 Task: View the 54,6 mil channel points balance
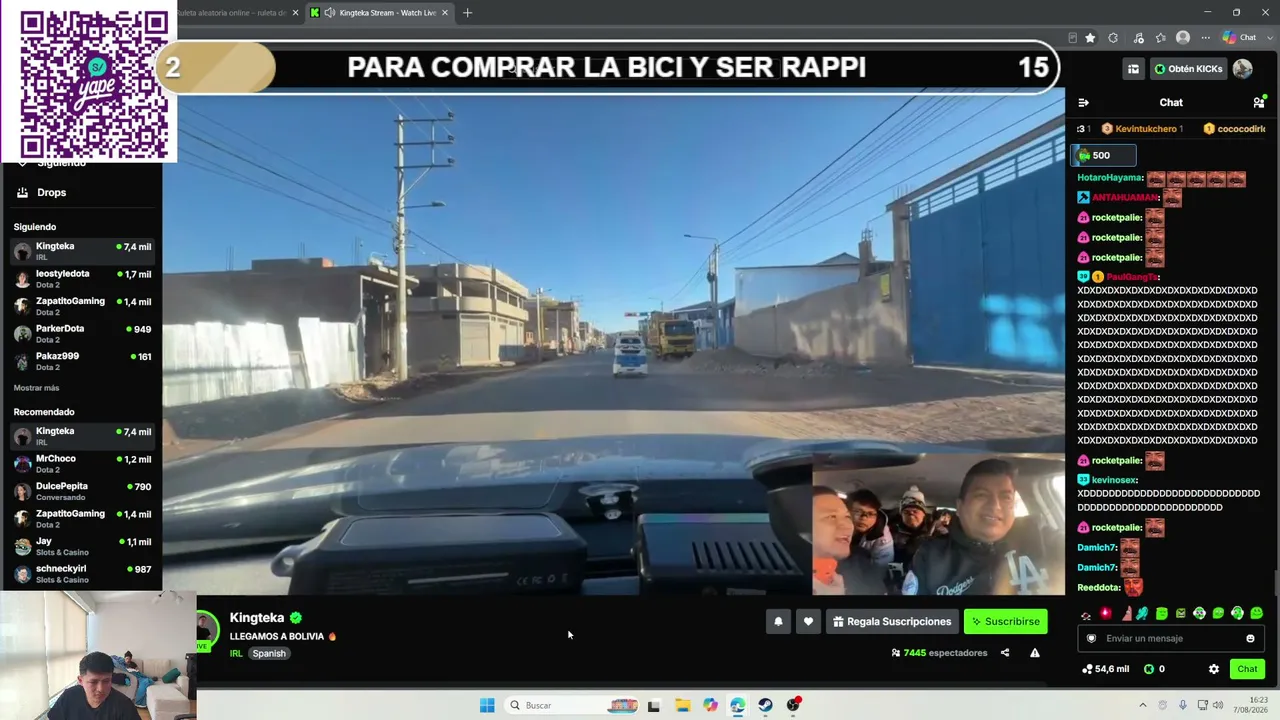click(1105, 669)
